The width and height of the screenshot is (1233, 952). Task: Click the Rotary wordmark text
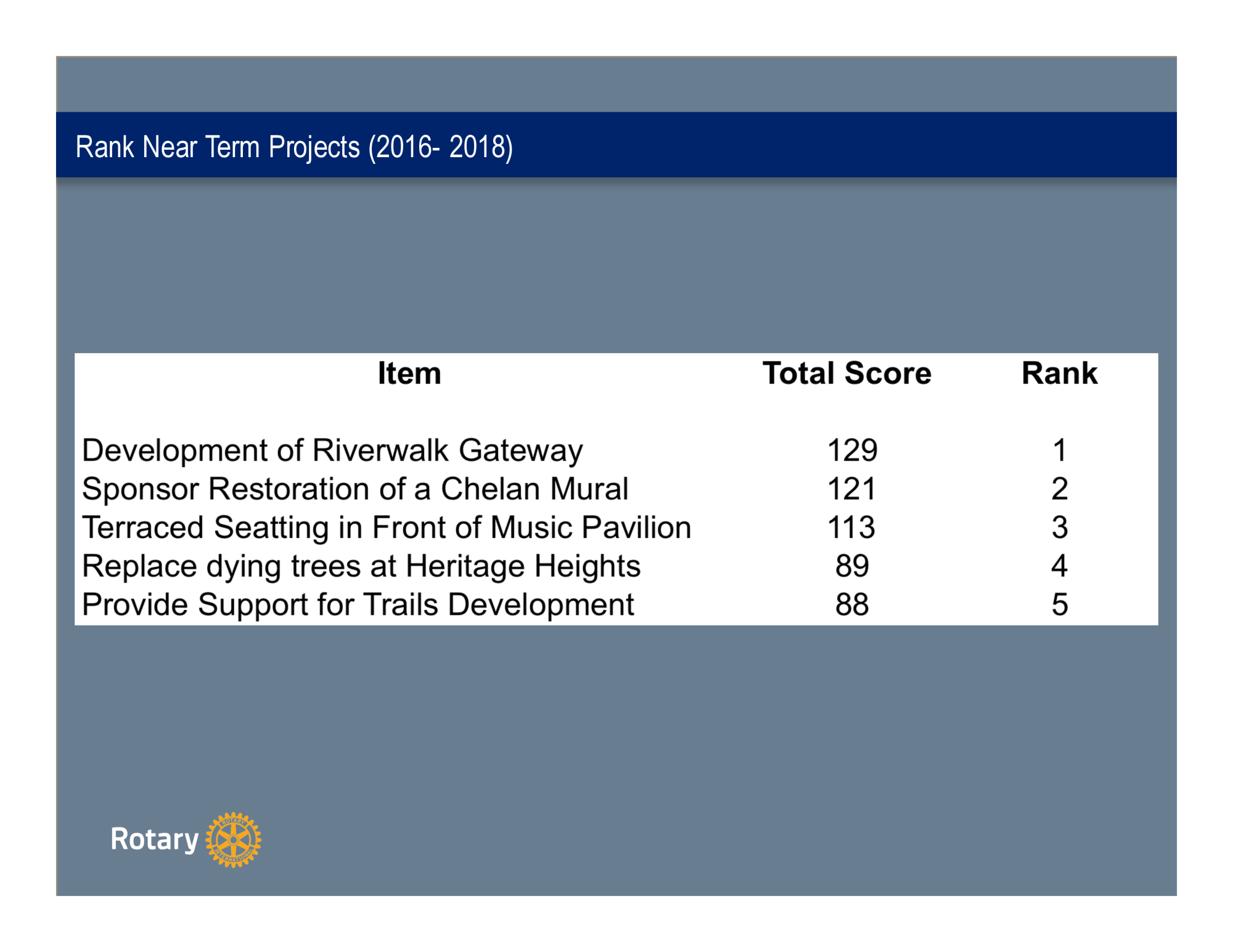click(x=154, y=839)
